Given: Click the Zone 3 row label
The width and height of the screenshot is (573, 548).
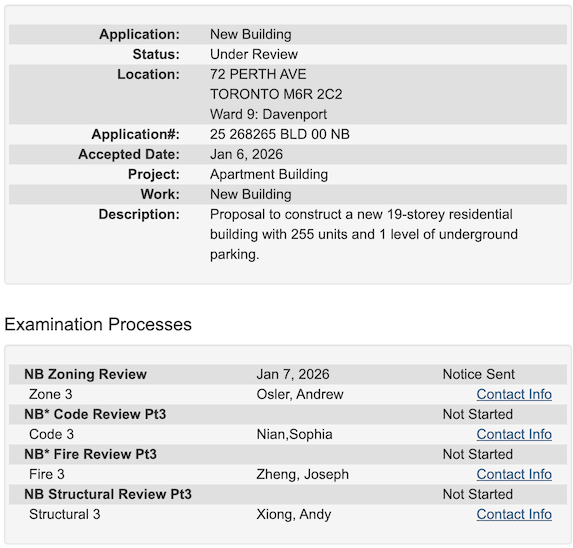Looking at the screenshot, I should [50, 394].
